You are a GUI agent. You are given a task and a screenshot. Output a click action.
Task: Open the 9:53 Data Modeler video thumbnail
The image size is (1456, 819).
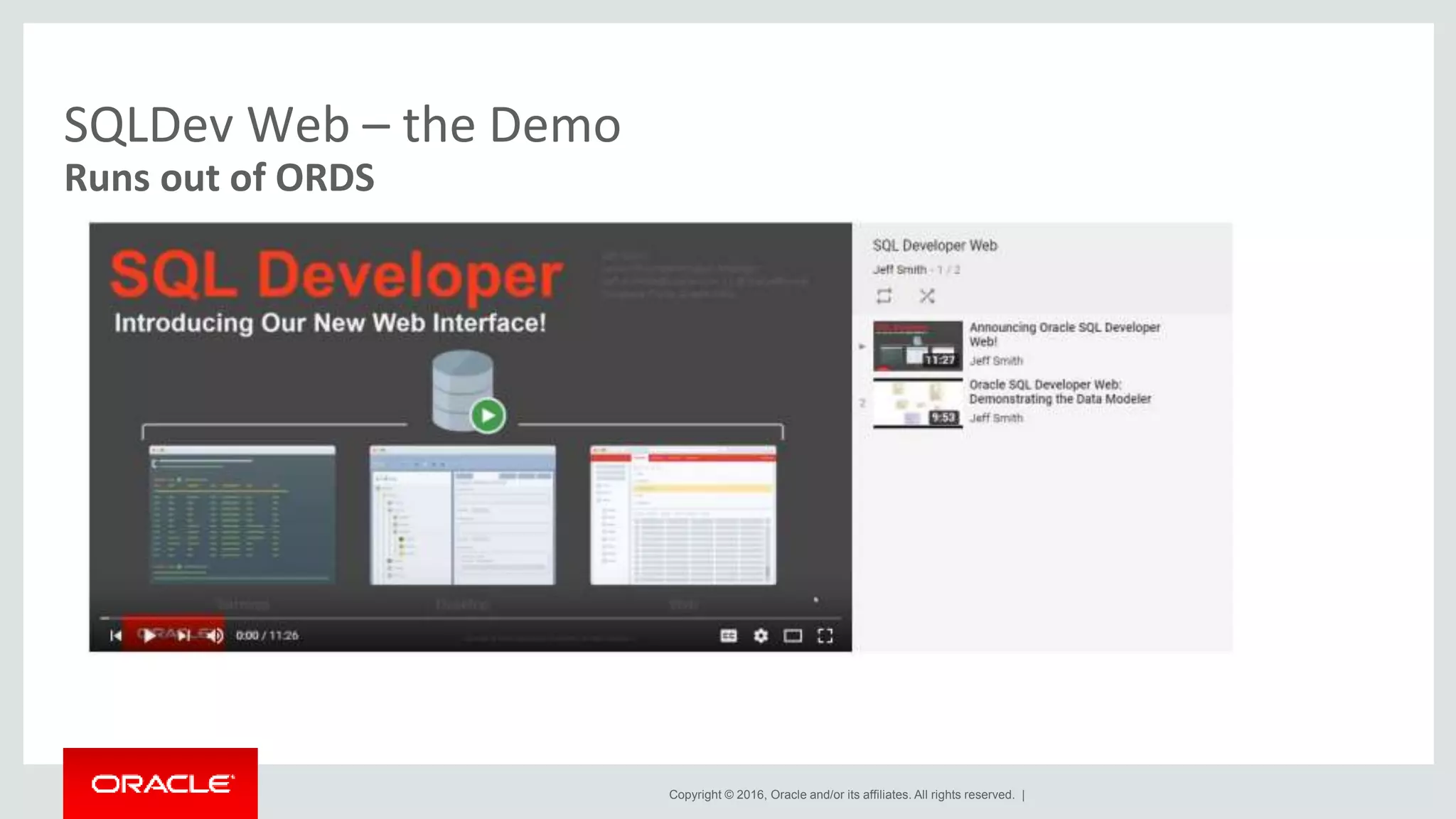(x=918, y=403)
